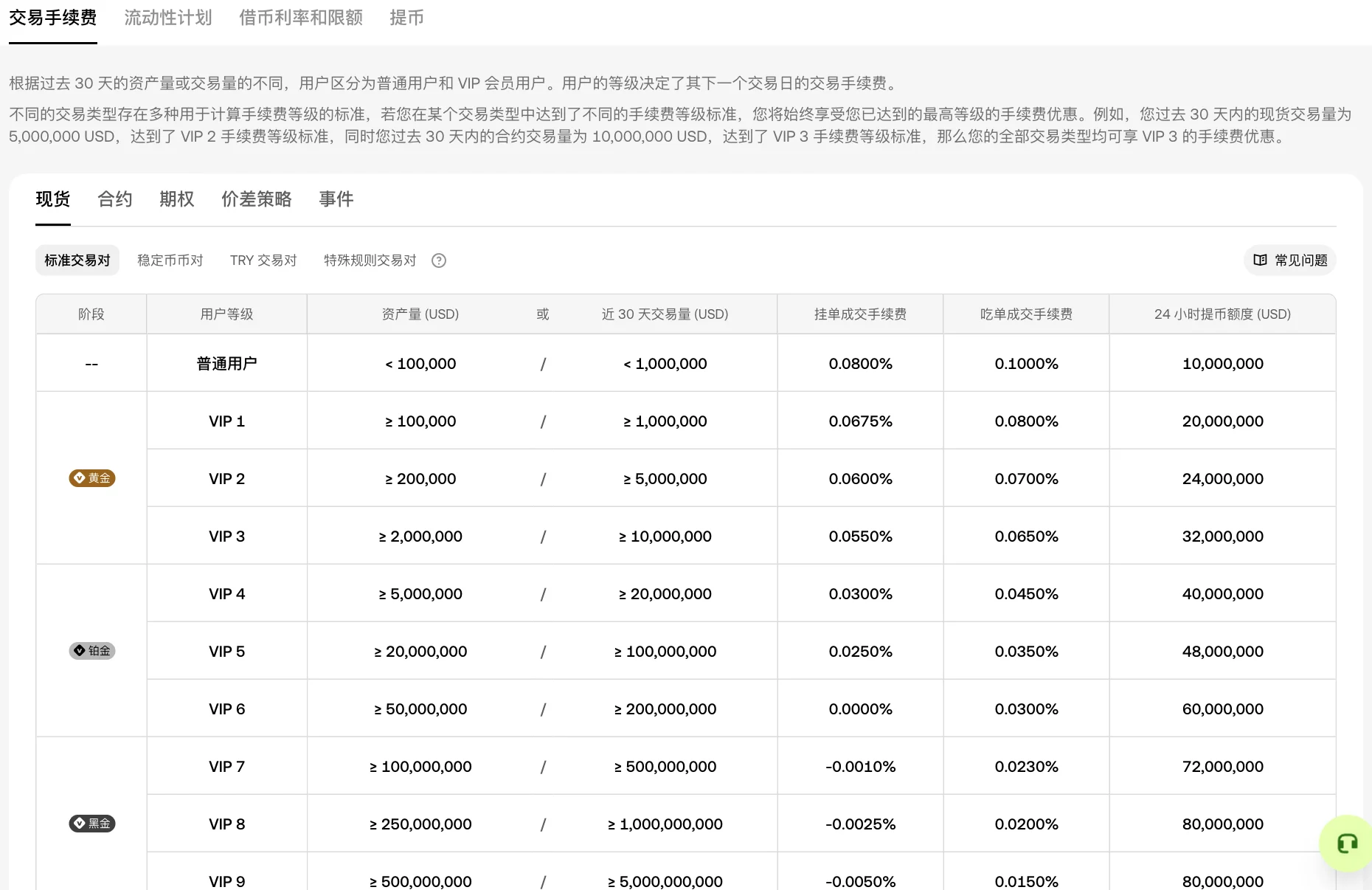Viewport: 1372px width, 890px height.
Task: Click VIP 9 taker fee 0.0150%
Action: click(1026, 882)
